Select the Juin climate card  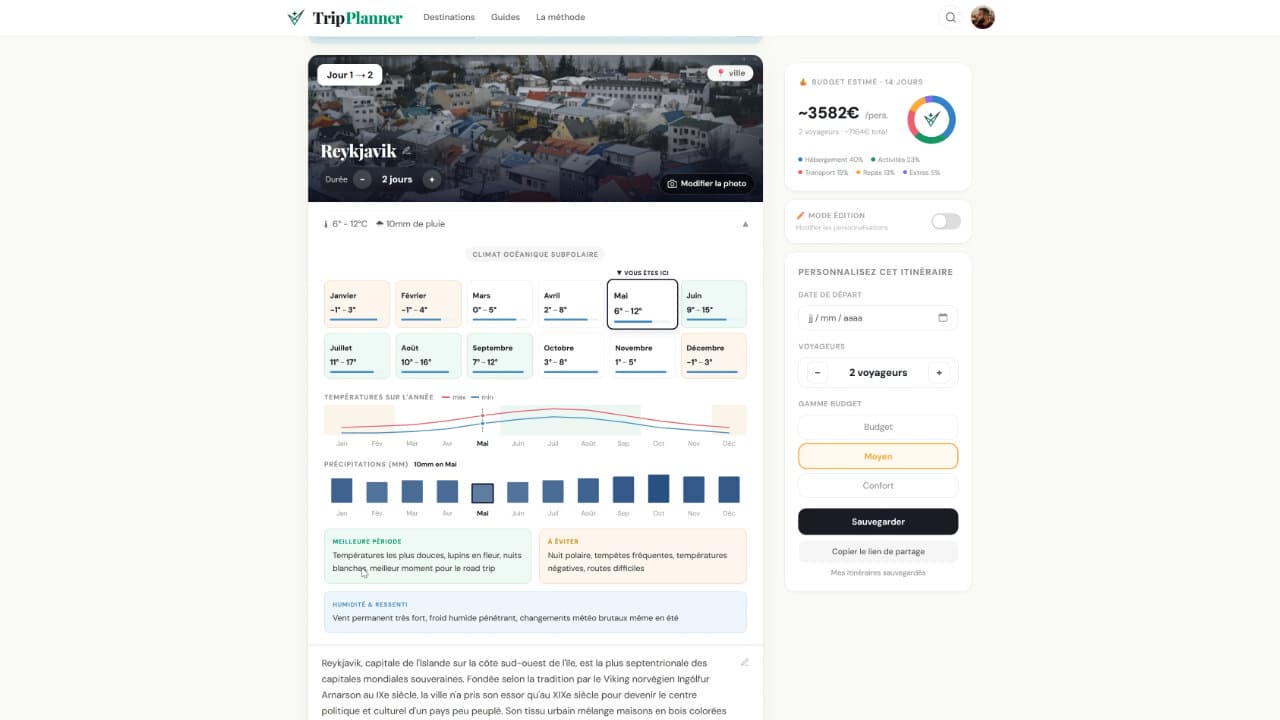(x=714, y=305)
